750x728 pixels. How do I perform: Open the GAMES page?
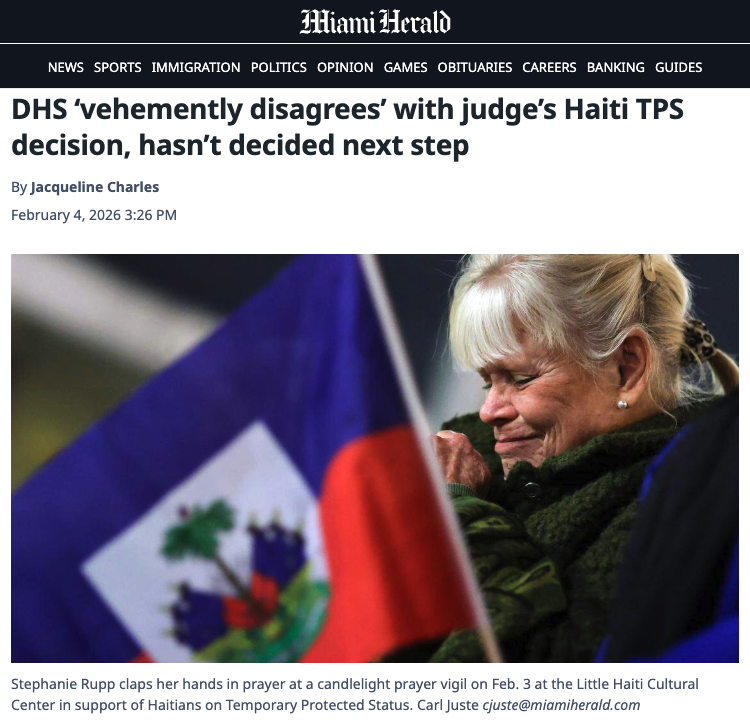406,67
